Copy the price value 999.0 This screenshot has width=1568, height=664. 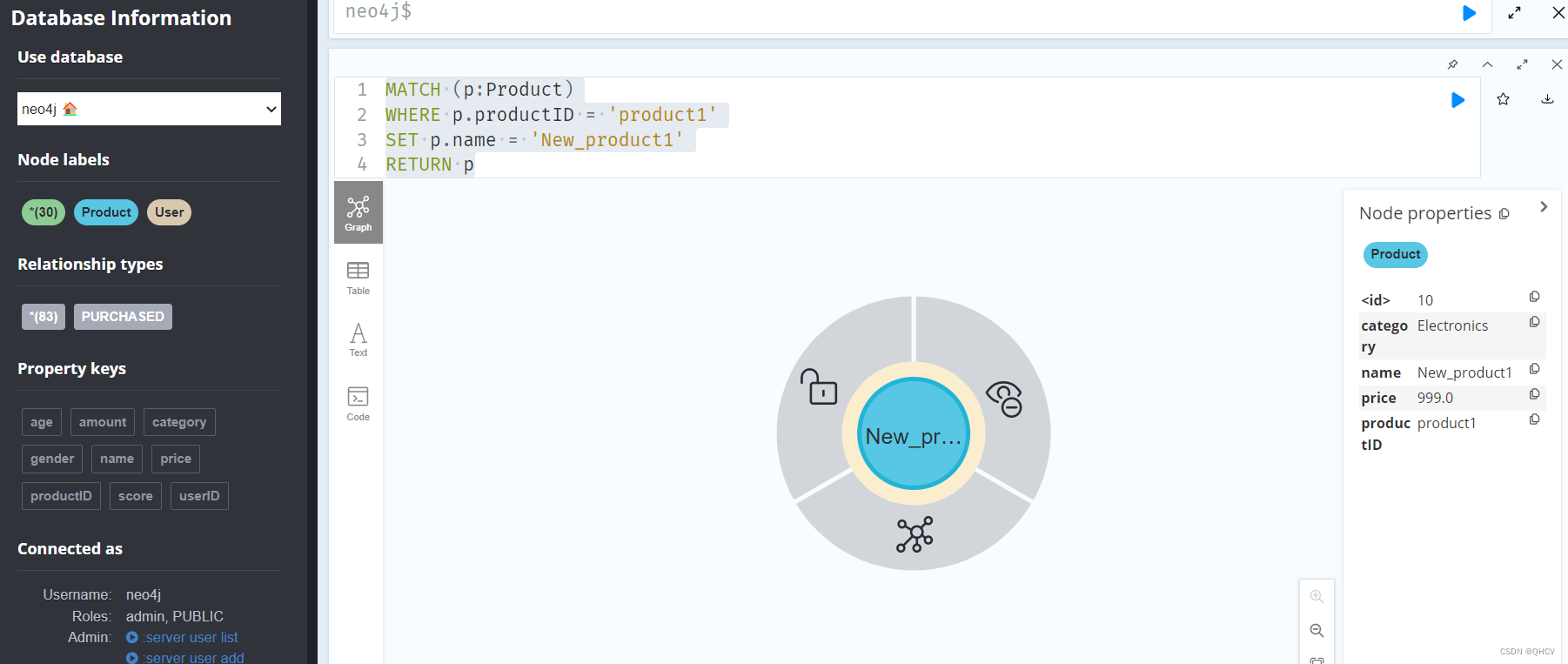point(1534,394)
